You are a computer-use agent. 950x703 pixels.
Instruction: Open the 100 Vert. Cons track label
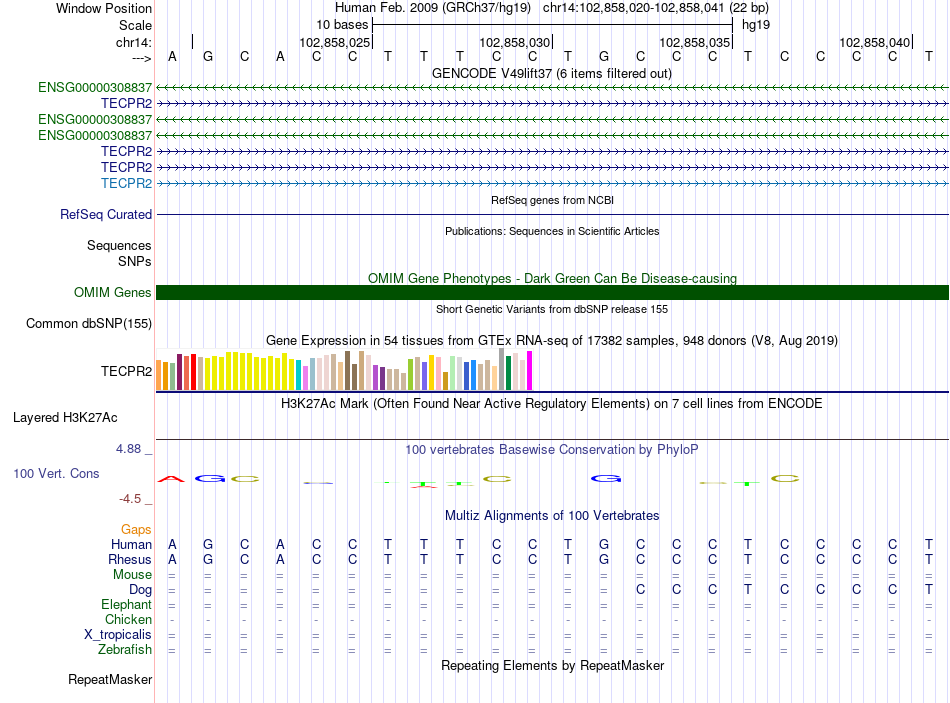click(x=56, y=473)
